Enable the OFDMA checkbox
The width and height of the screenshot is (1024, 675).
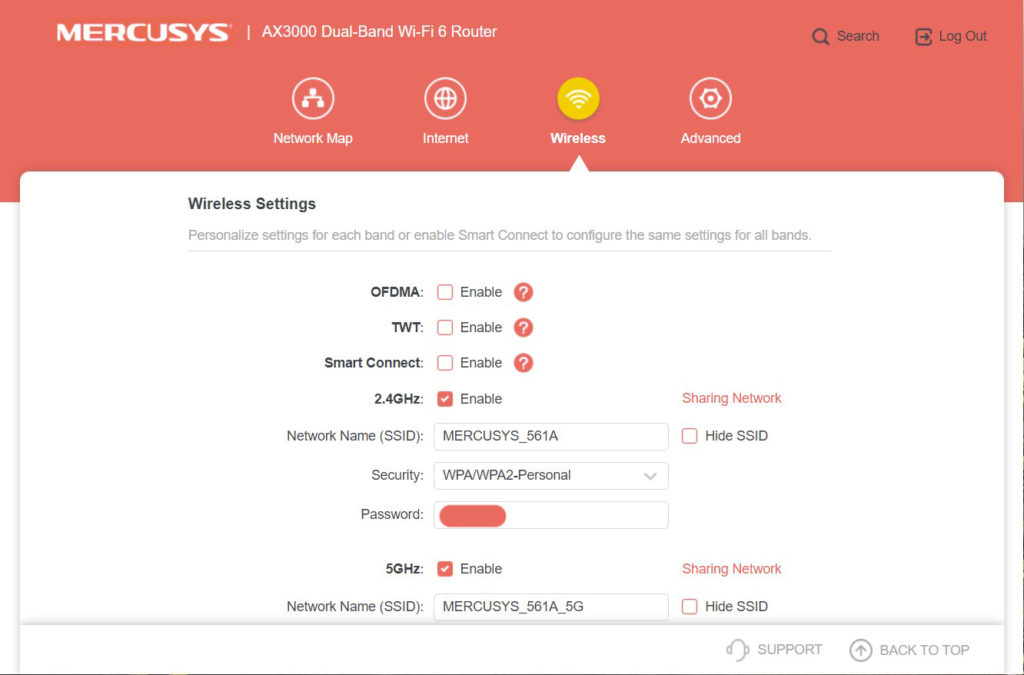445,292
